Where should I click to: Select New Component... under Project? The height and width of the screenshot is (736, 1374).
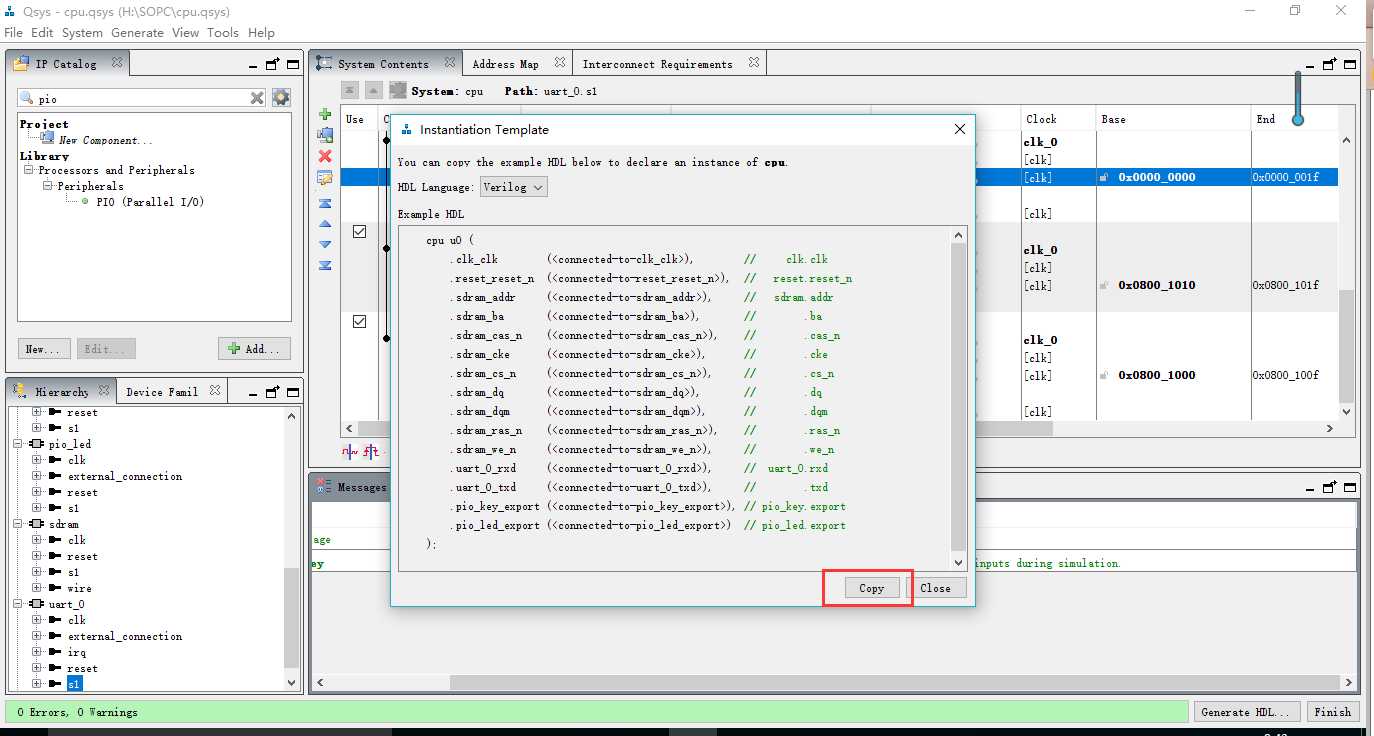point(106,140)
